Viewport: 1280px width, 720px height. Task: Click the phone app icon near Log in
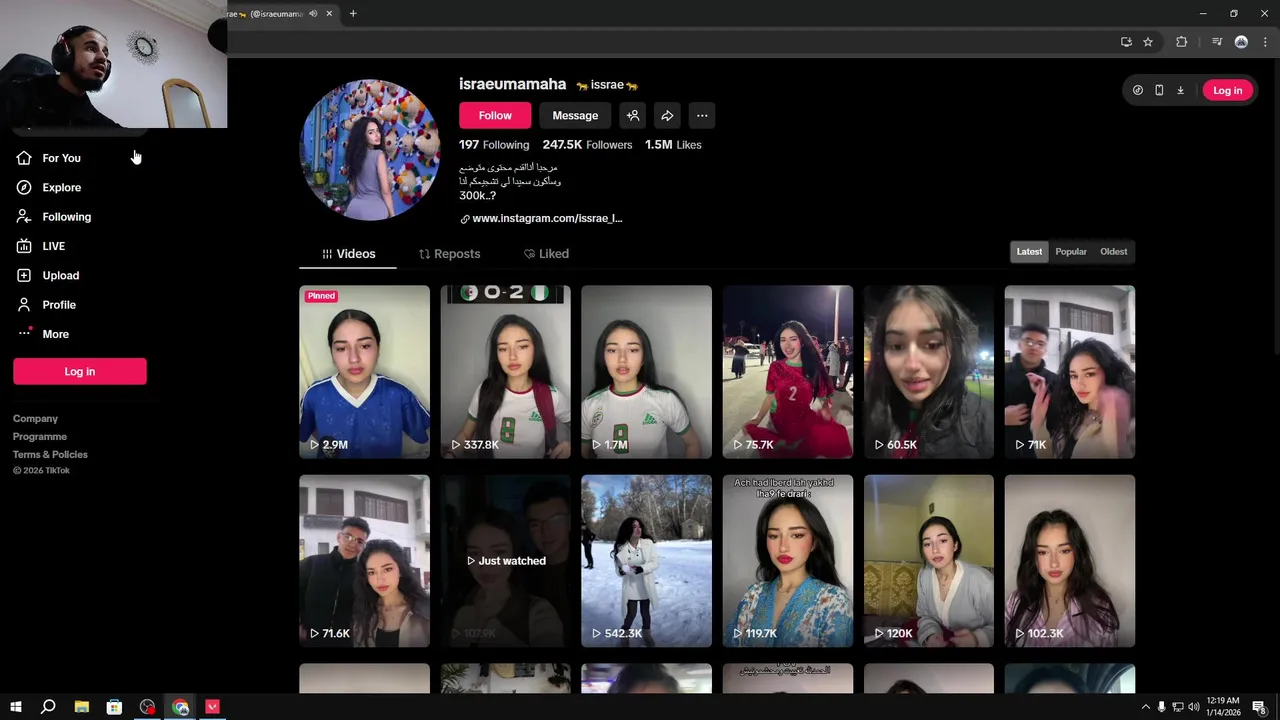(x=1159, y=90)
